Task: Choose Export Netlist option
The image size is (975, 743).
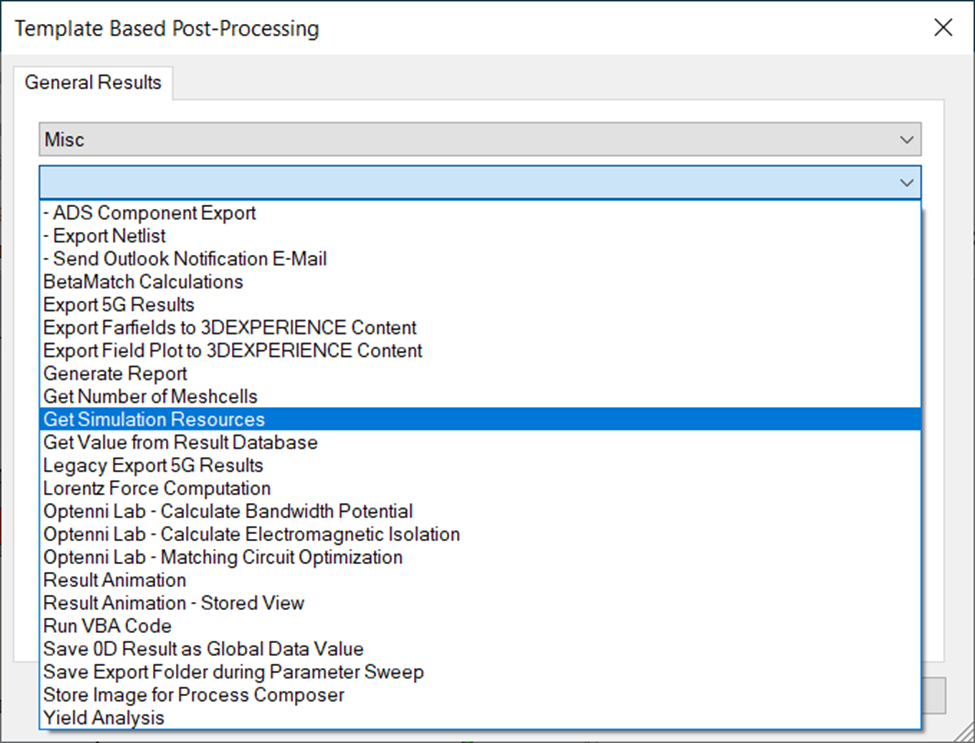Action: pos(480,236)
